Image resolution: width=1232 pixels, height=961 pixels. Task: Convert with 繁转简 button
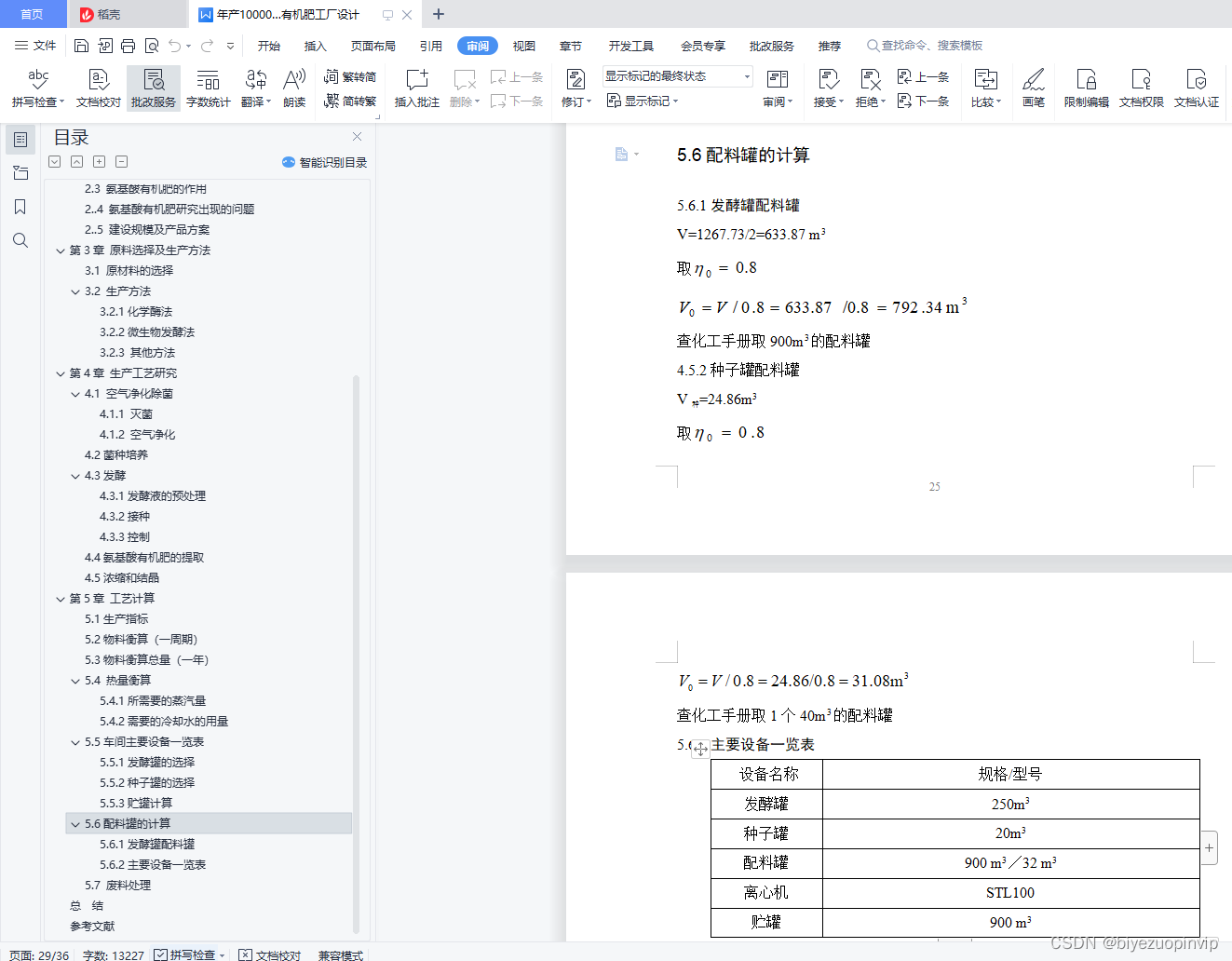pyautogui.click(x=350, y=77)
